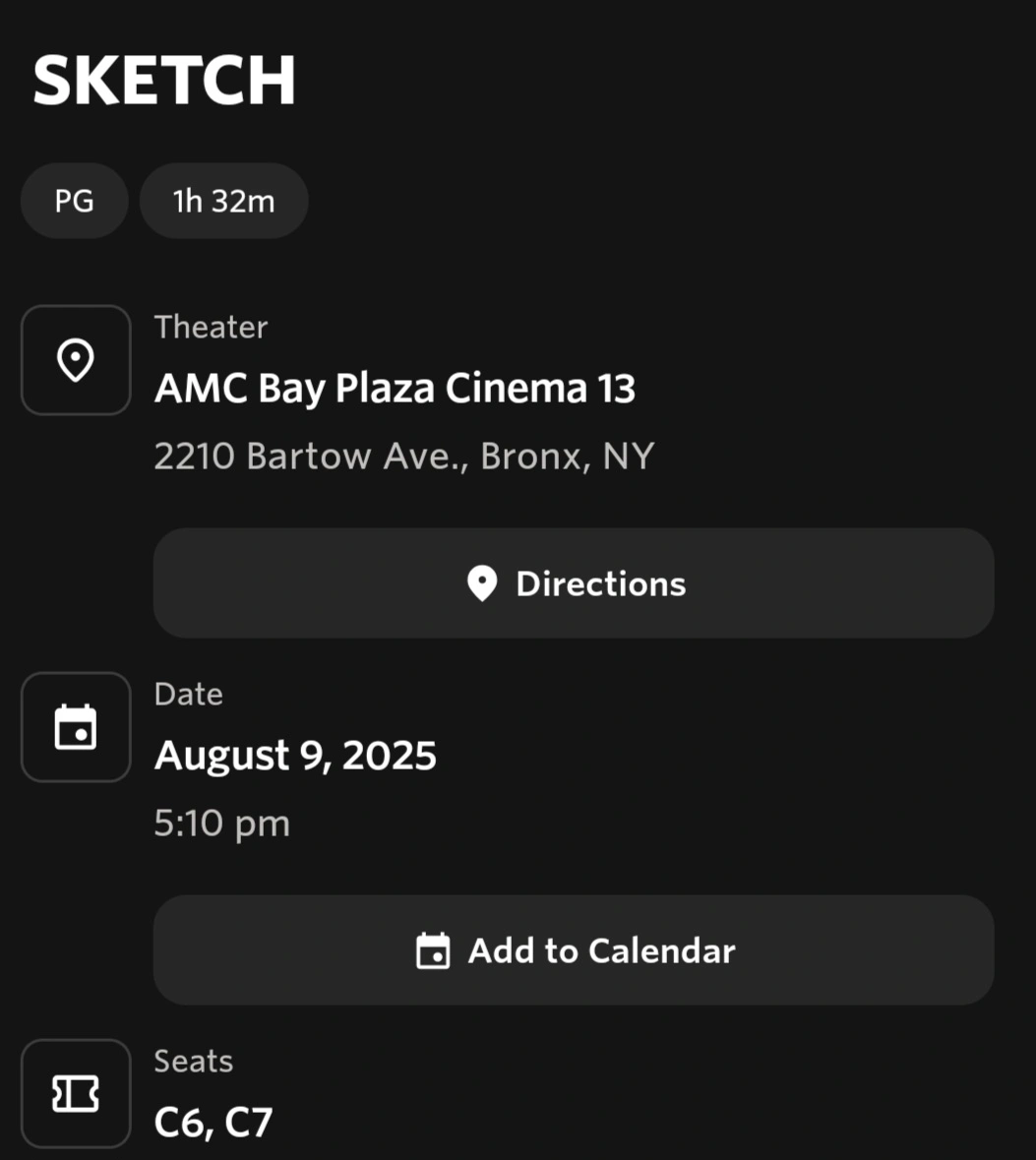The height and width of the screenshot is (1160, 1036).
Task: Tap AMC Bay Plaza Cinema 13 name
Action: click(395, 389)
